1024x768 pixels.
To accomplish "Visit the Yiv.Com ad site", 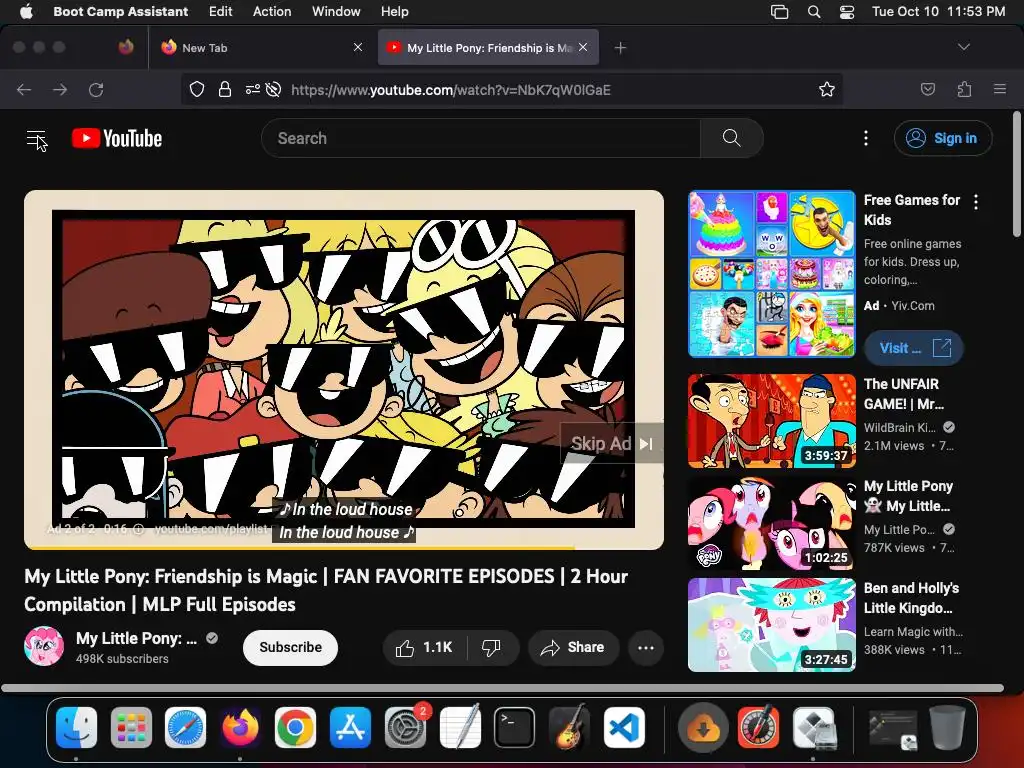I will pyautogui.click(x=914, y=348).
